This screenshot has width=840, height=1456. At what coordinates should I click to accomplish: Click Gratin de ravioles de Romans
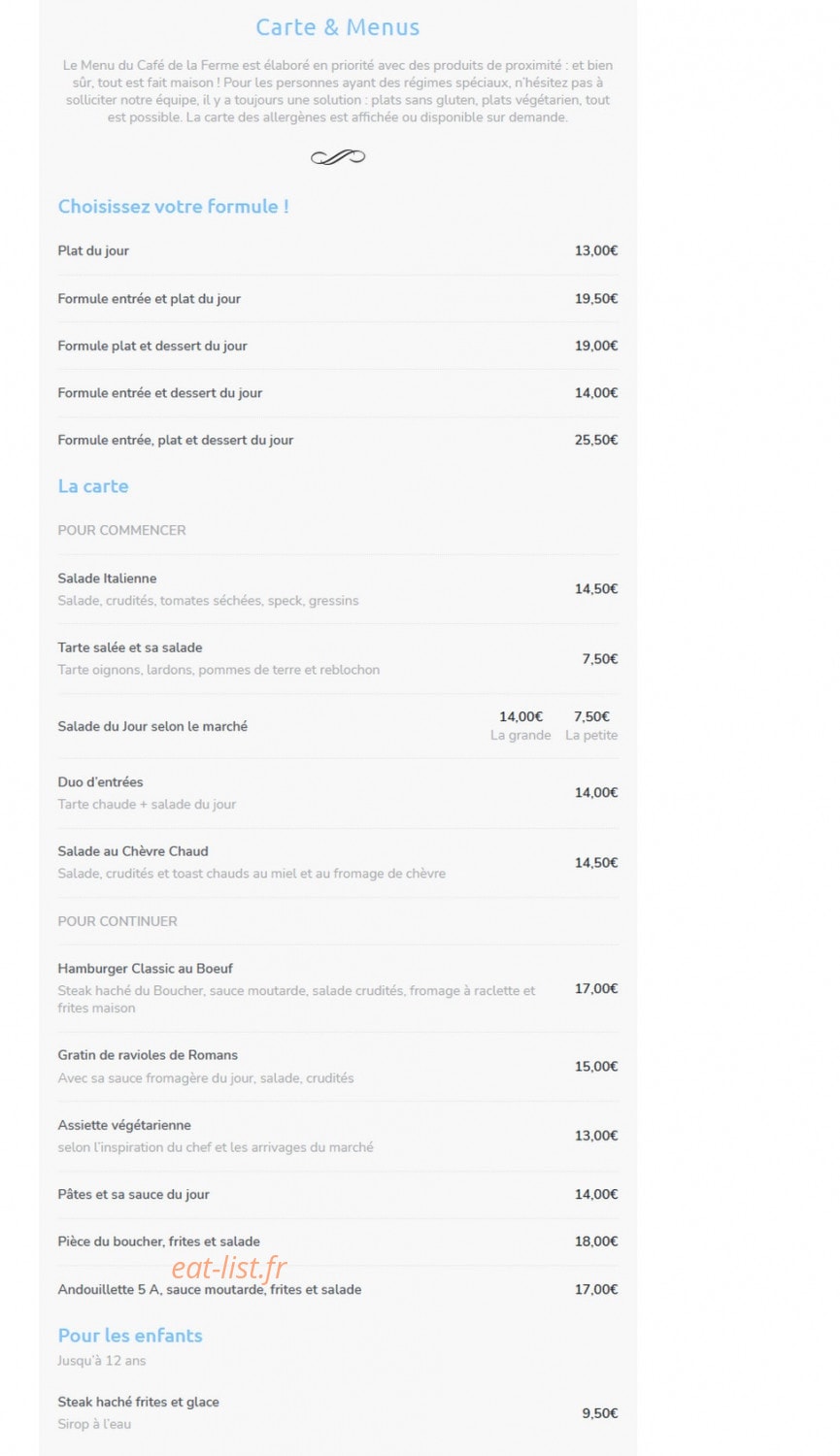point(148,1055)
